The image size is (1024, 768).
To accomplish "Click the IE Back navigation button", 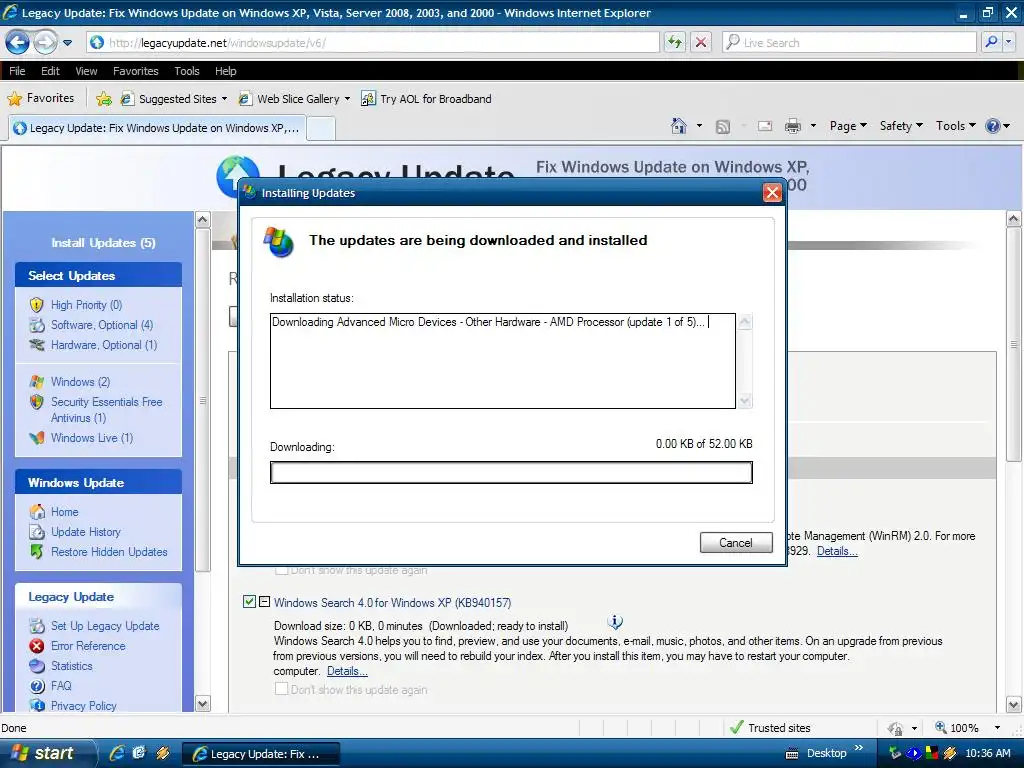I will 17,43.
